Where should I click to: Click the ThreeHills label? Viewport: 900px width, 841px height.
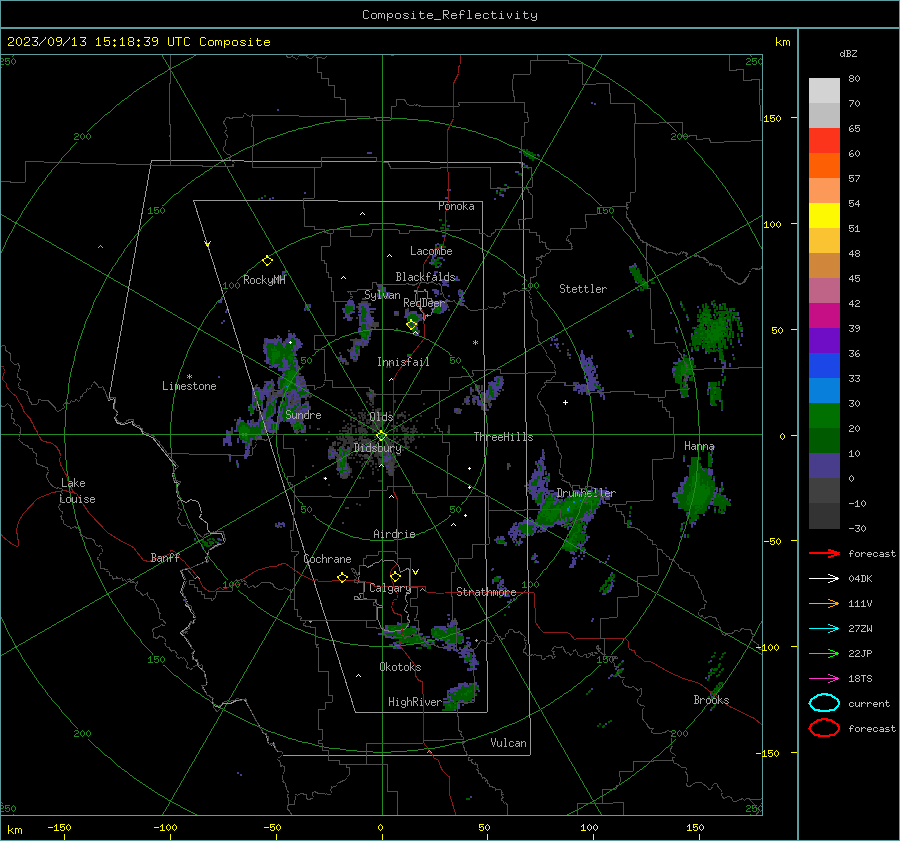point(503,437)
